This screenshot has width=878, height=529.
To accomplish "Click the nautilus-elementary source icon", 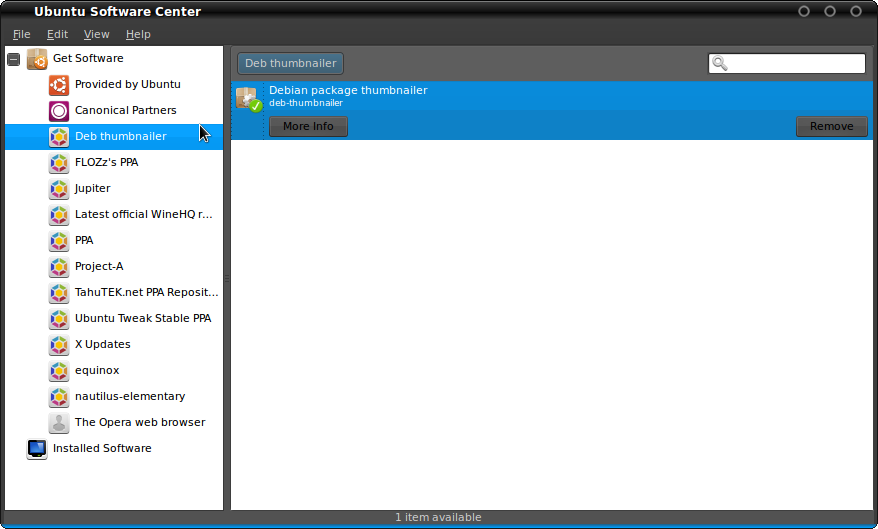I will tap(59, 397).
